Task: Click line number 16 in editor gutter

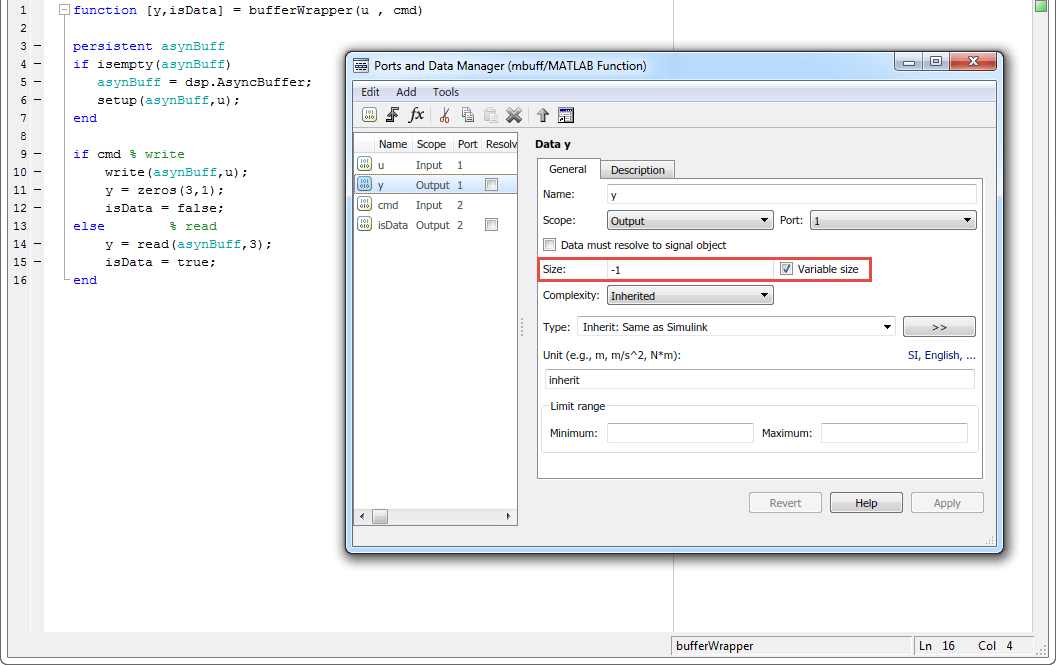Action: point(20,280)
